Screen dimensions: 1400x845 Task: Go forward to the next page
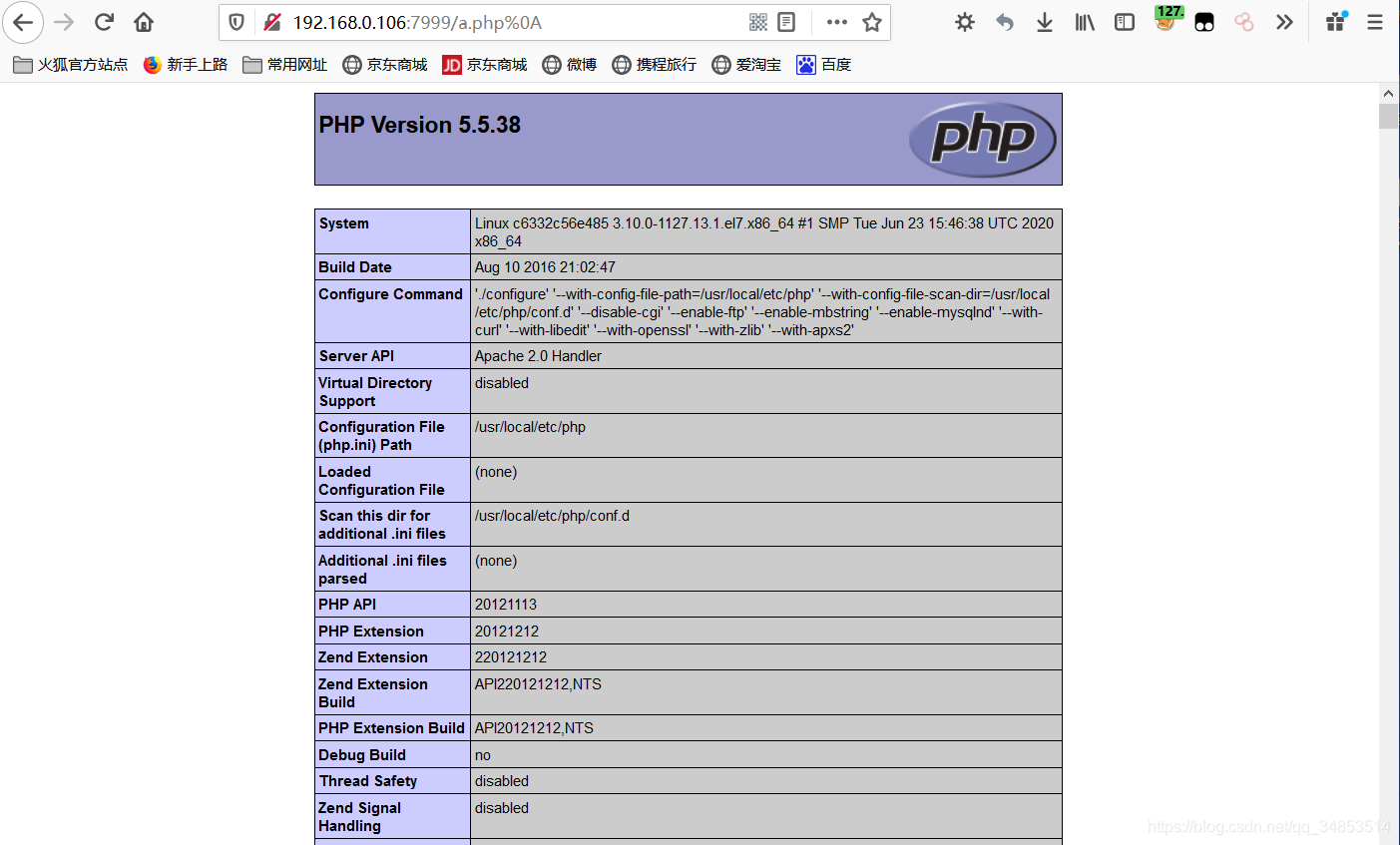[x=64, y=22]
